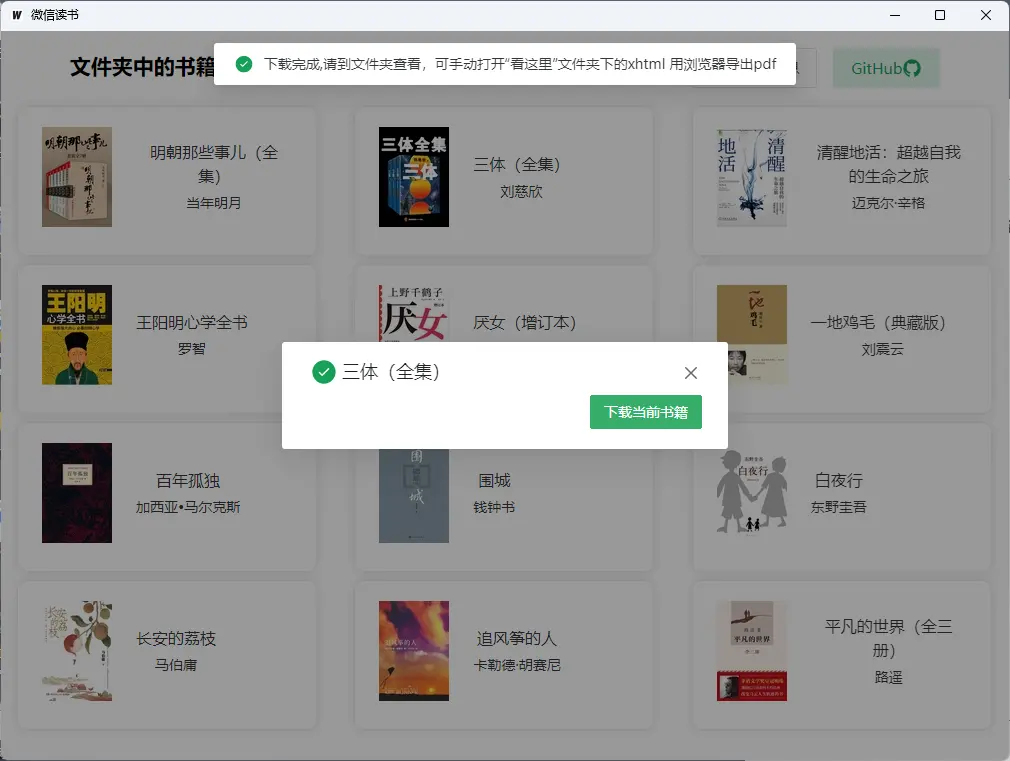
Task: Select author name 刘慈欣
Action: [x=521, y=191]
